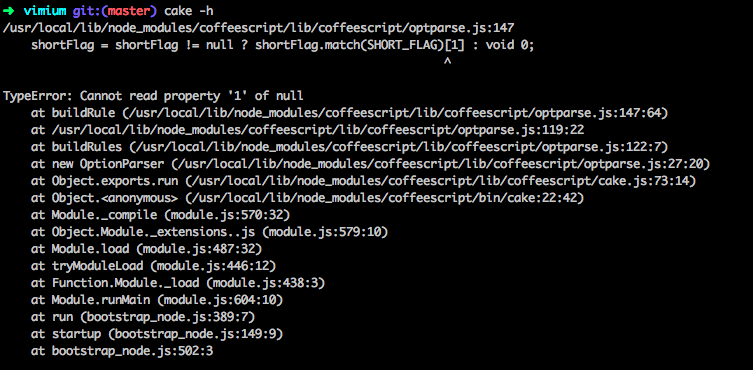Image resolution: width=753 pixels, height=370 pixels.
Task: Click the "Function.Module._load" stack line
Action: tap(178, 284)
